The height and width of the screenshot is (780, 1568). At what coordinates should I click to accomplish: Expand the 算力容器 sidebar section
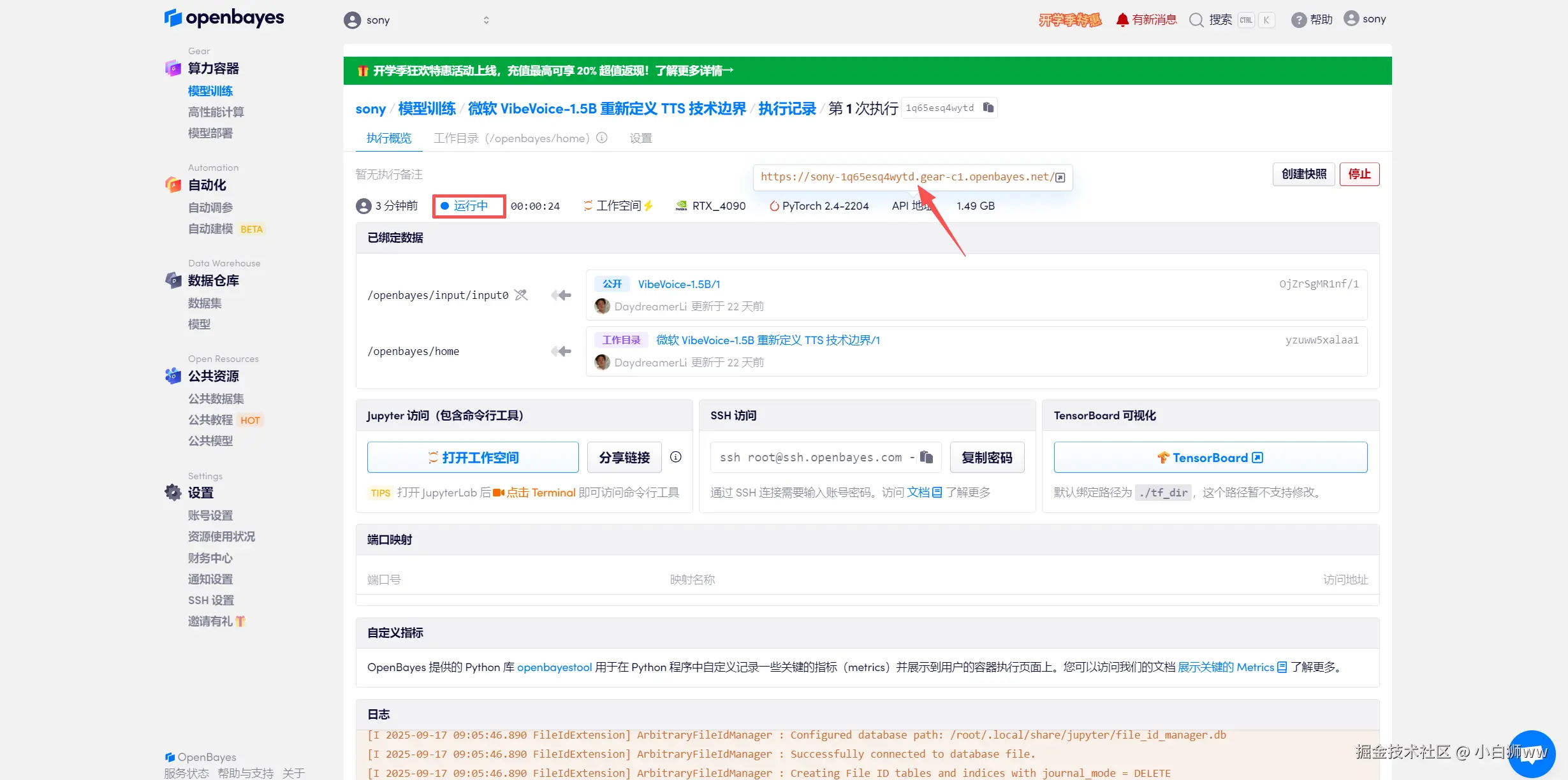[213, 68]
